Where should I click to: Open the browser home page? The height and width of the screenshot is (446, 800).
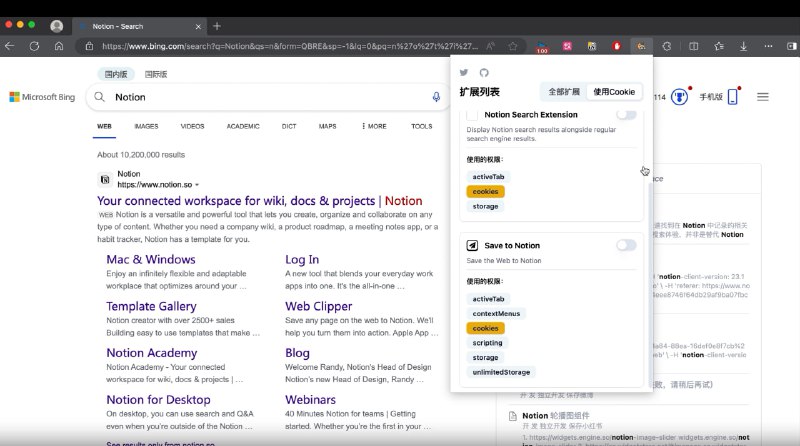point(59,46)
